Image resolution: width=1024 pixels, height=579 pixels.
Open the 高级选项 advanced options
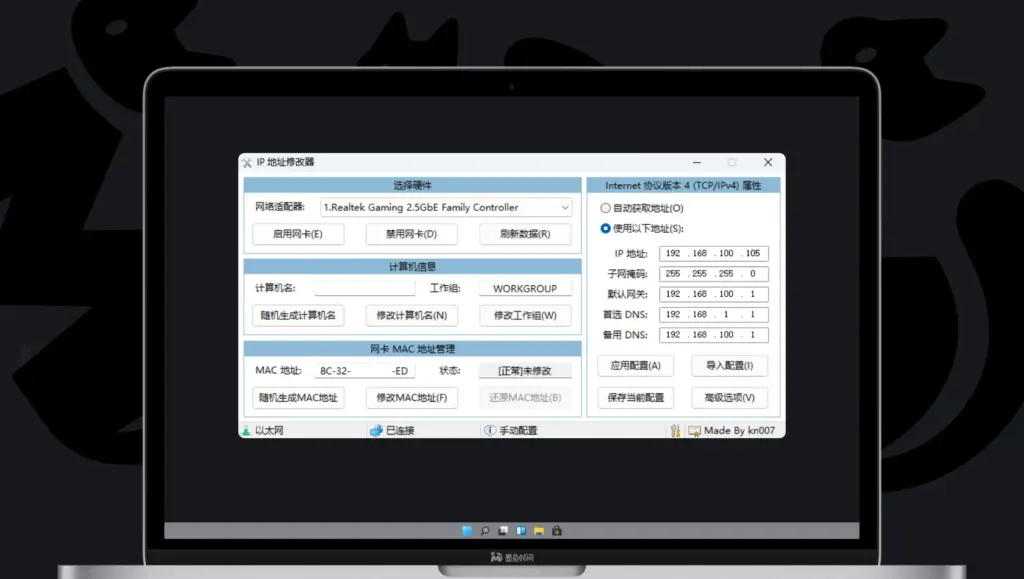[x=730, y=398]
